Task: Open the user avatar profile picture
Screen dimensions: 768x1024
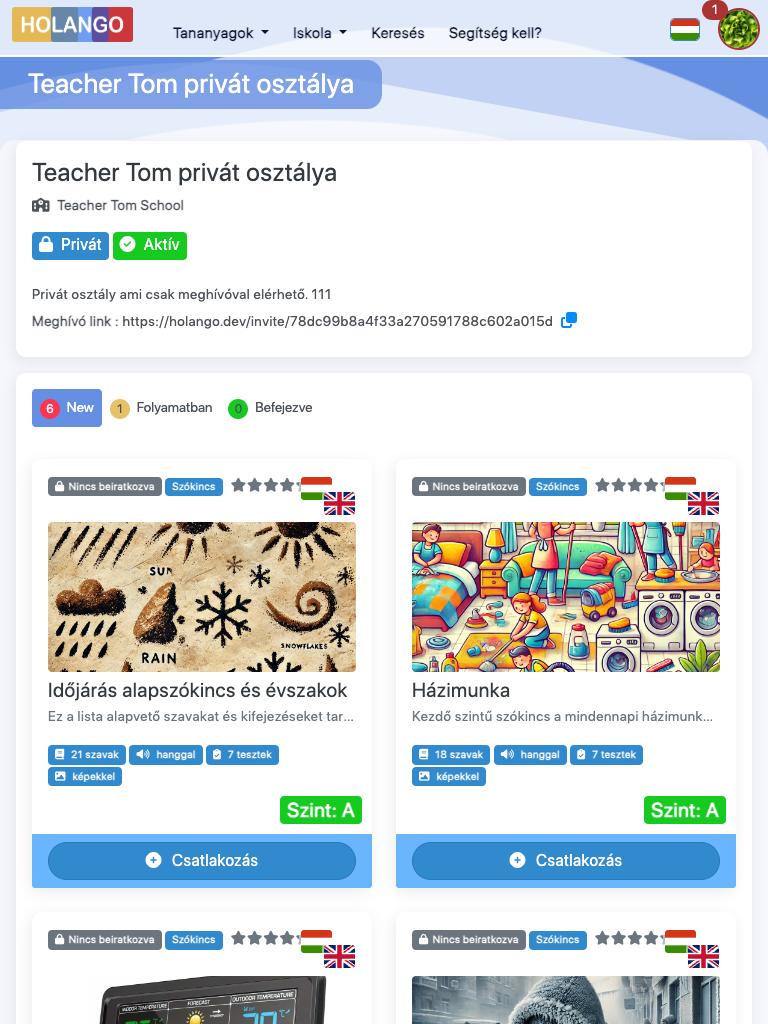Action: (739, 29)
